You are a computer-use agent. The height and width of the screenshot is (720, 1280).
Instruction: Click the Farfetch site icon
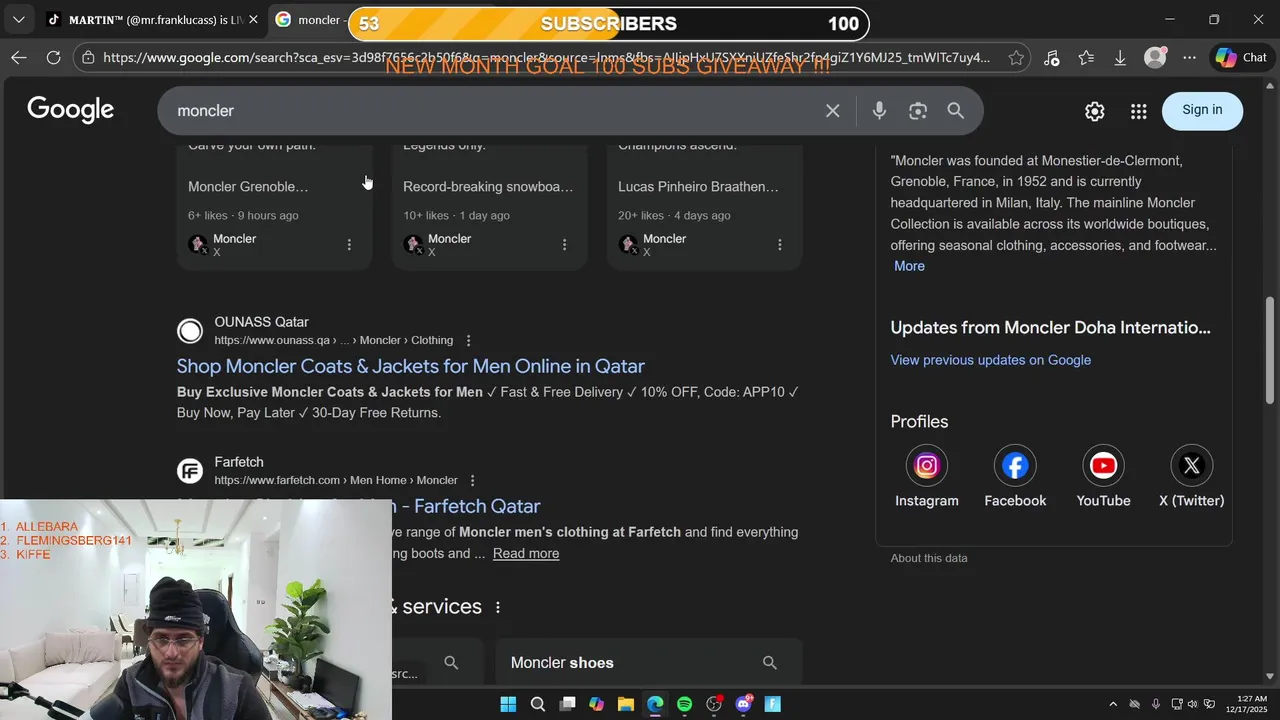190,471
